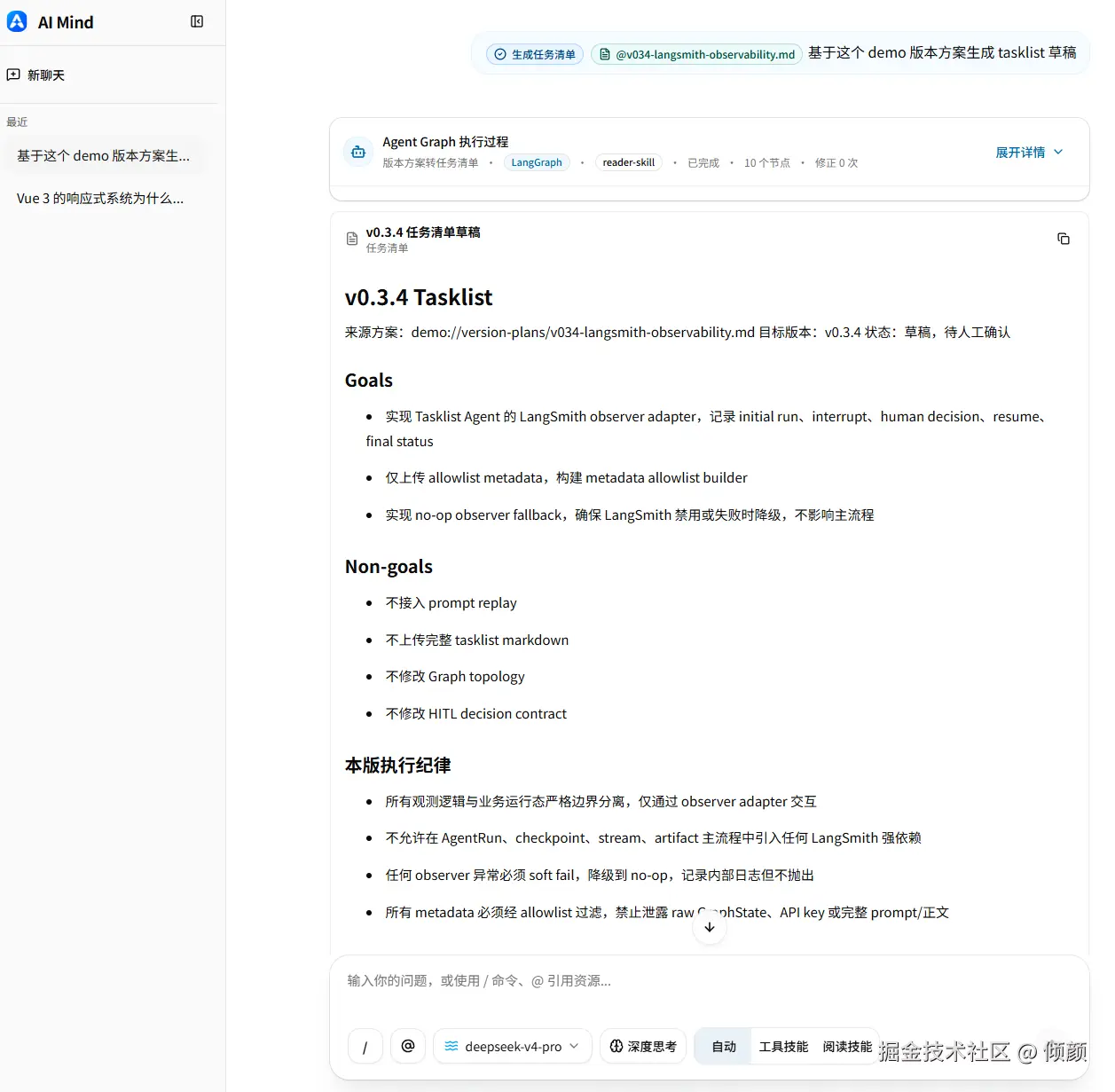Viewport: 1115px width, 1092px height.
Task: Click the text 不接入 prompt replay
Action: (451, 603)
